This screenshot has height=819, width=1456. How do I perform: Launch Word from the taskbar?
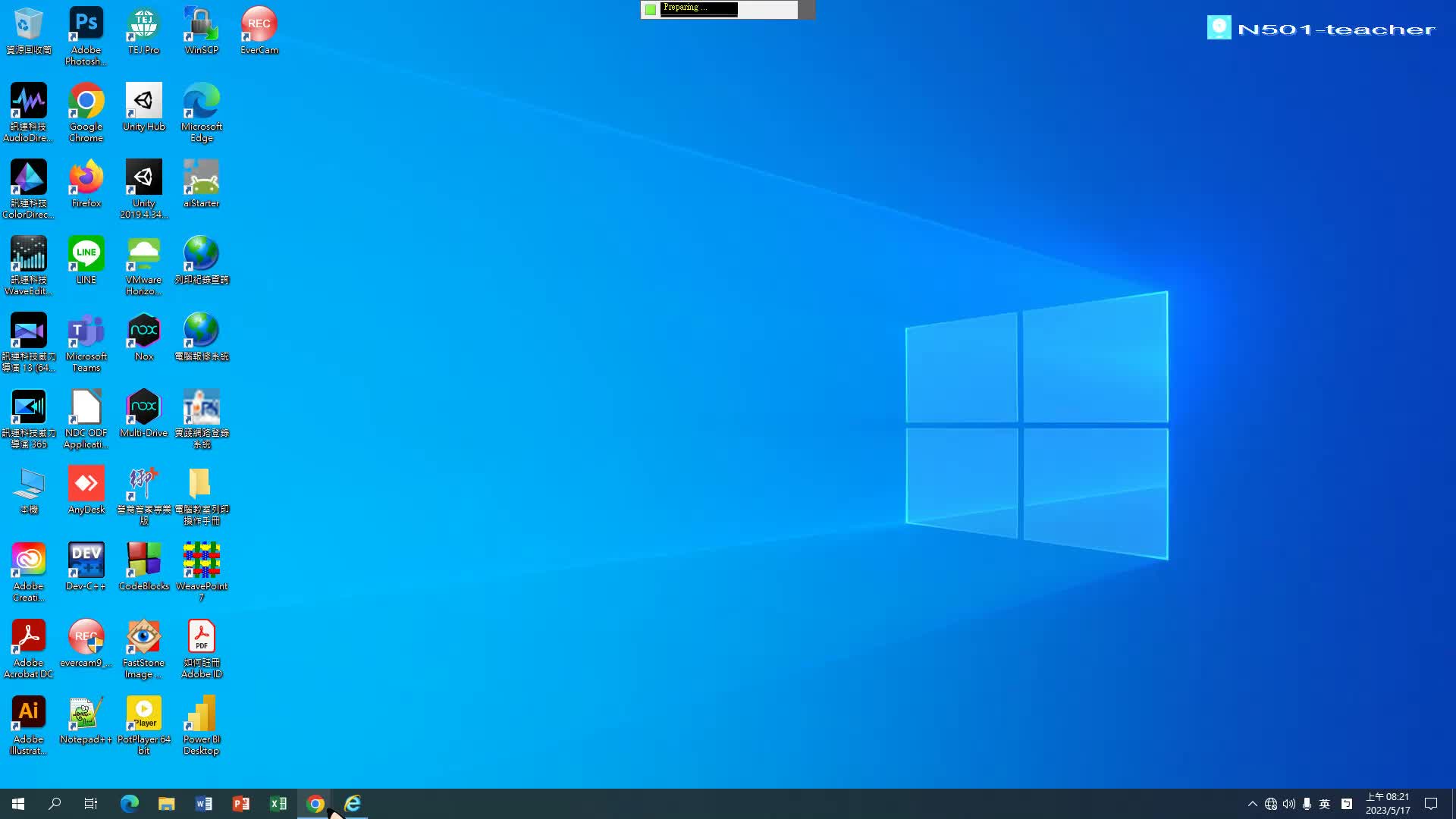(x=204, y=804)
